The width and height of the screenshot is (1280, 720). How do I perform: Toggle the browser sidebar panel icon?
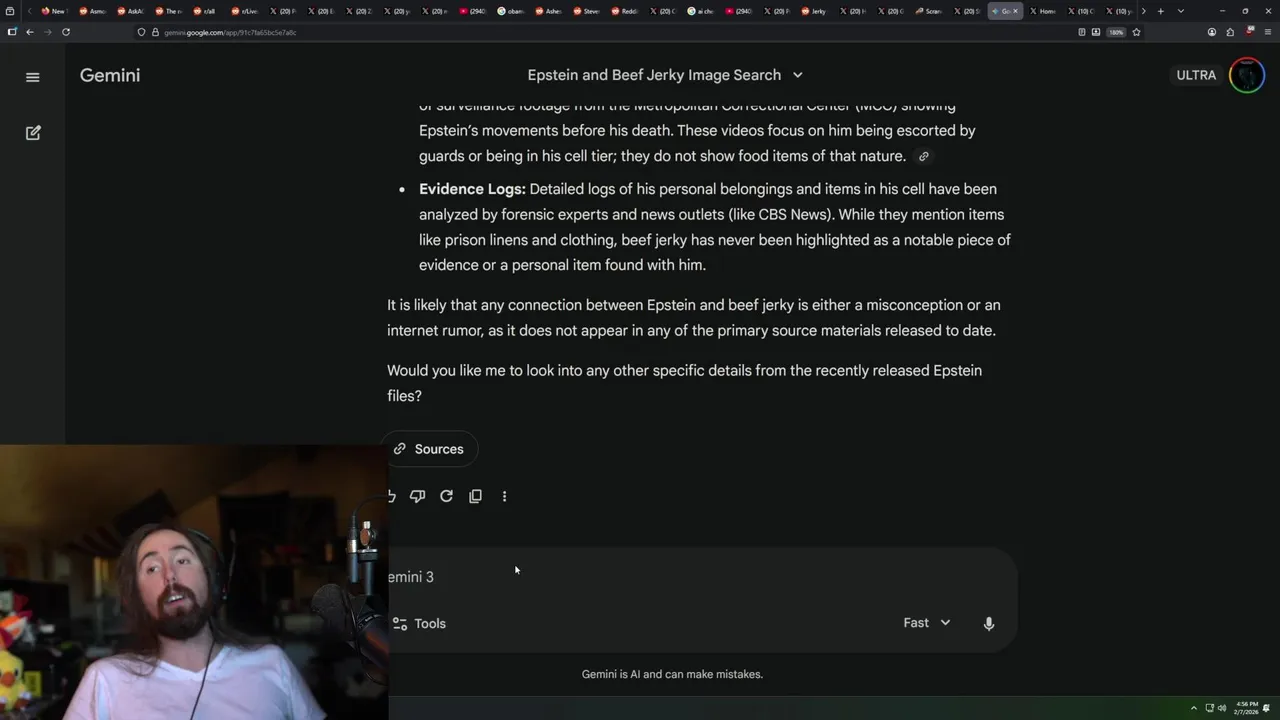click(11, 32)
